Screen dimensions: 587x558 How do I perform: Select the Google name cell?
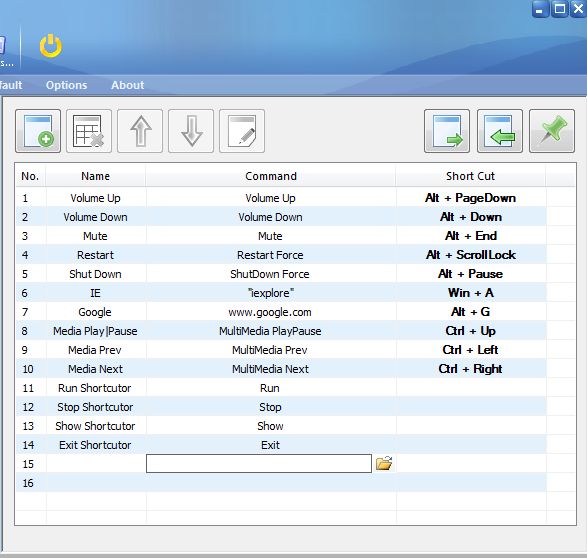(x=95, y=312)
